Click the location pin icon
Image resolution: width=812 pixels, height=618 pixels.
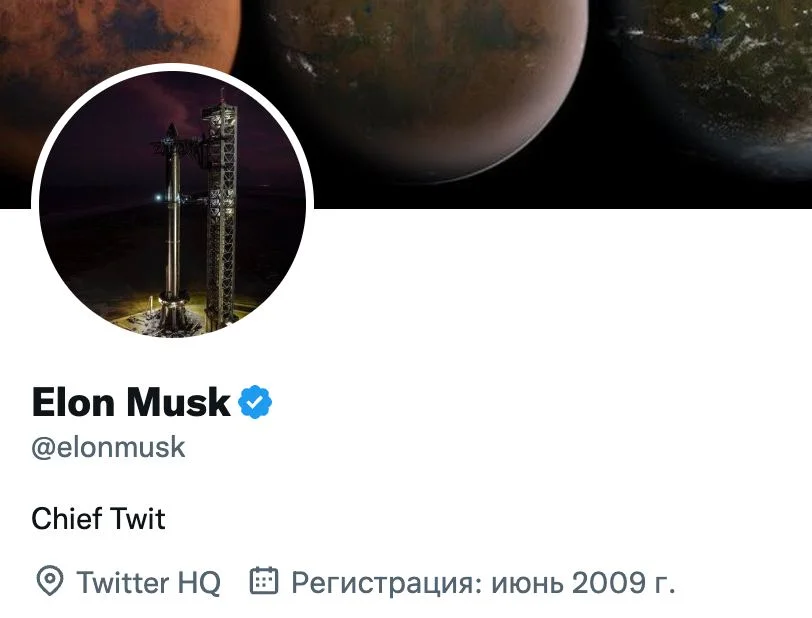click(48, 581)
